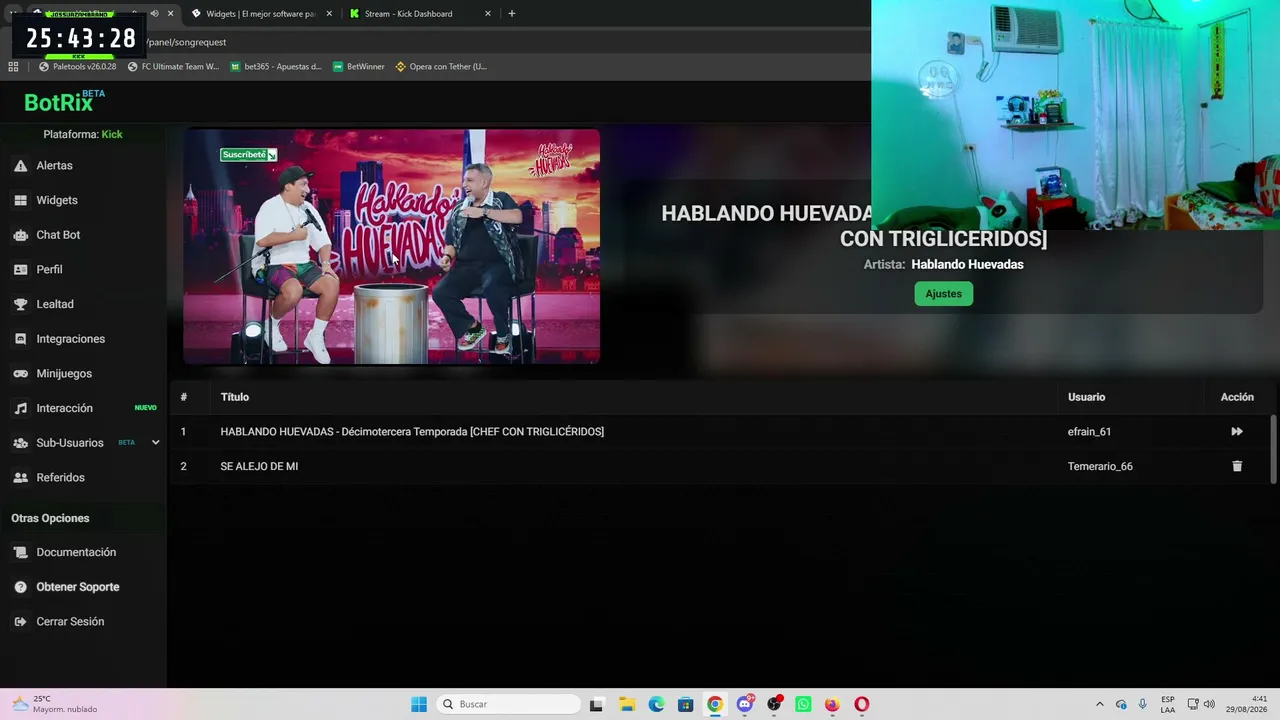Viewport: 1280px width, 720px height.
Task: Click the Interacción music note icon
Action: point(20,408)
